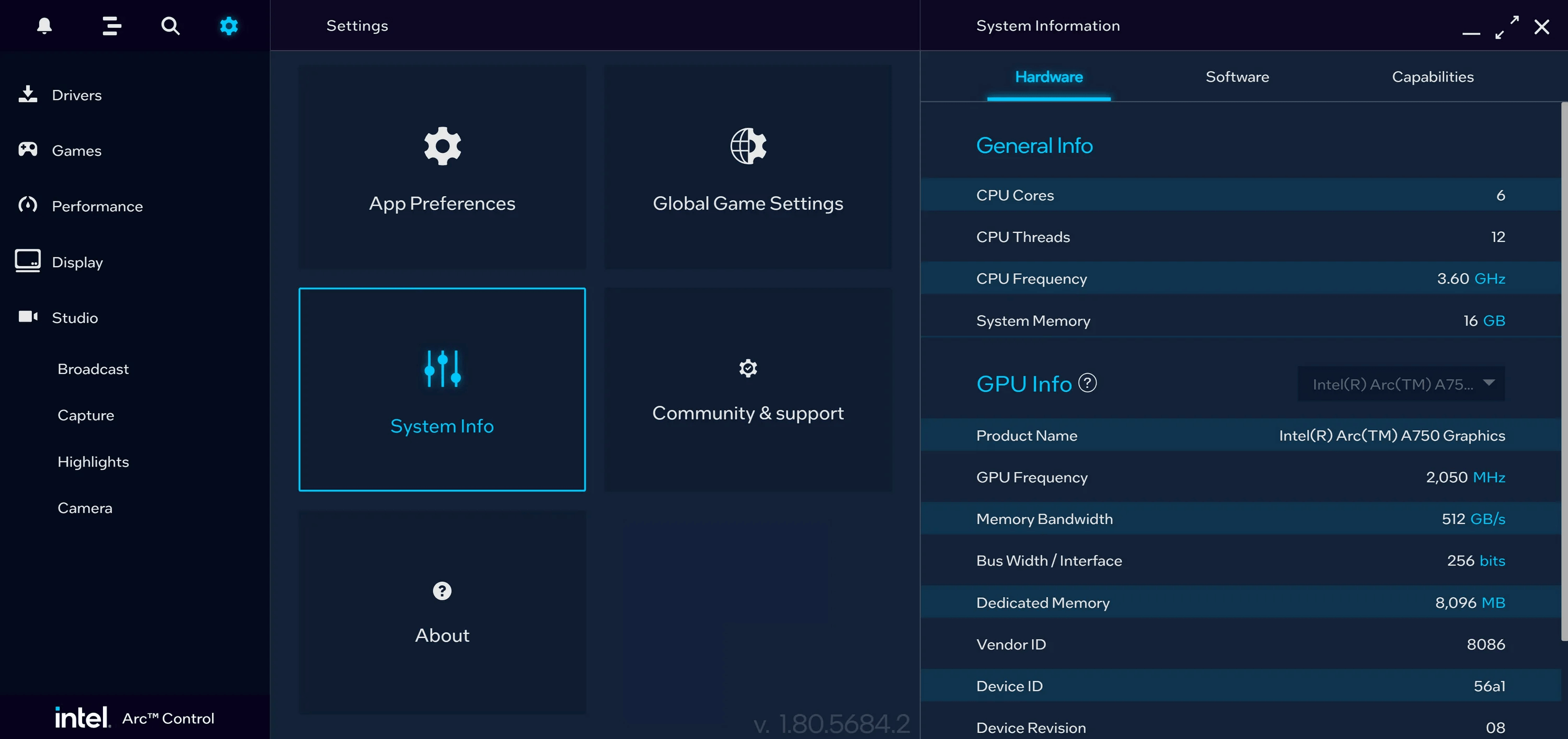The height and width of the screenshot is (739, 1568).
Task: Switch to the Software tab
Action: pos(1237,77)
